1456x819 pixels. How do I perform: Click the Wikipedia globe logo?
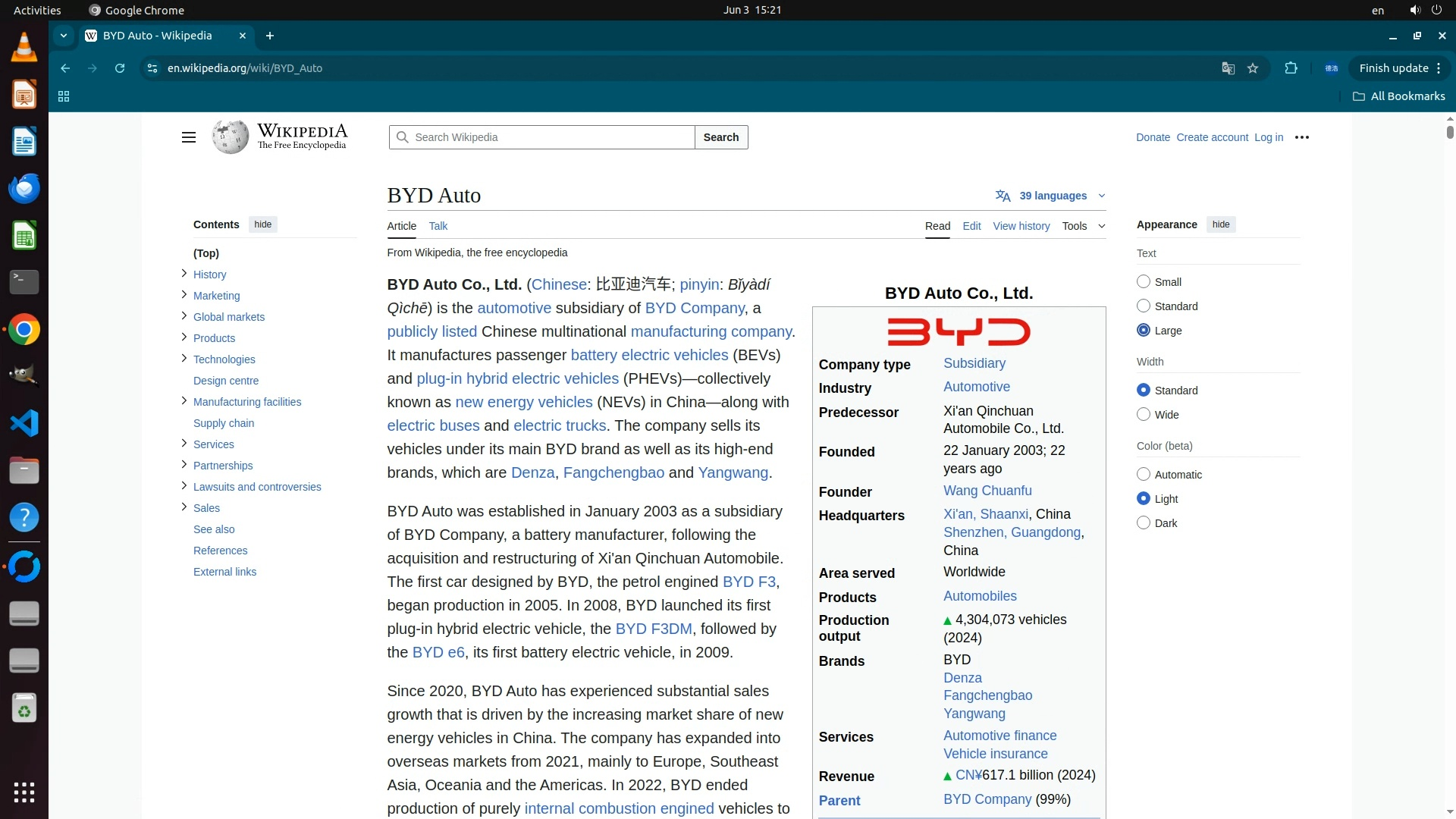tap(230, 137)
